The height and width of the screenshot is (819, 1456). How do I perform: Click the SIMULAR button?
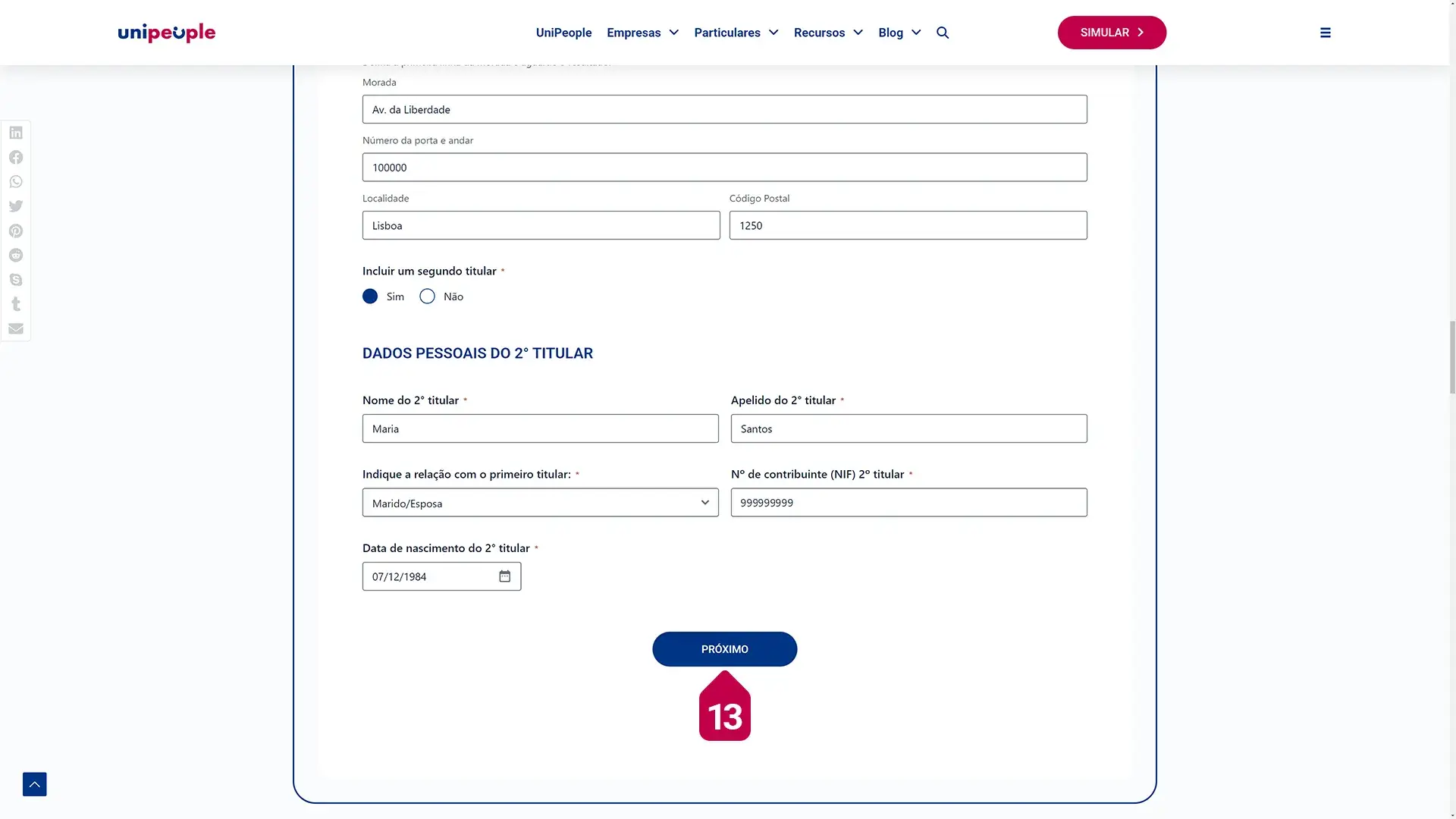(1112, 33)
